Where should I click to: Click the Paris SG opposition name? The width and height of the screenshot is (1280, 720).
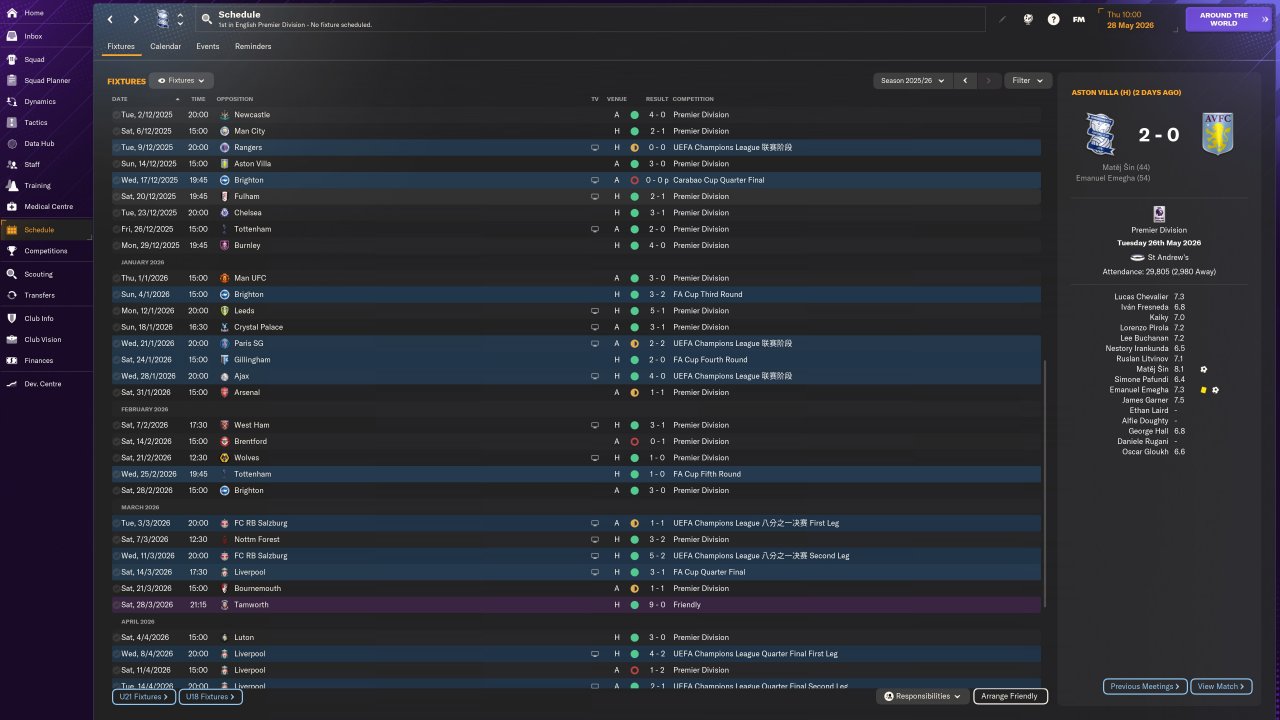tap(249, 344)
